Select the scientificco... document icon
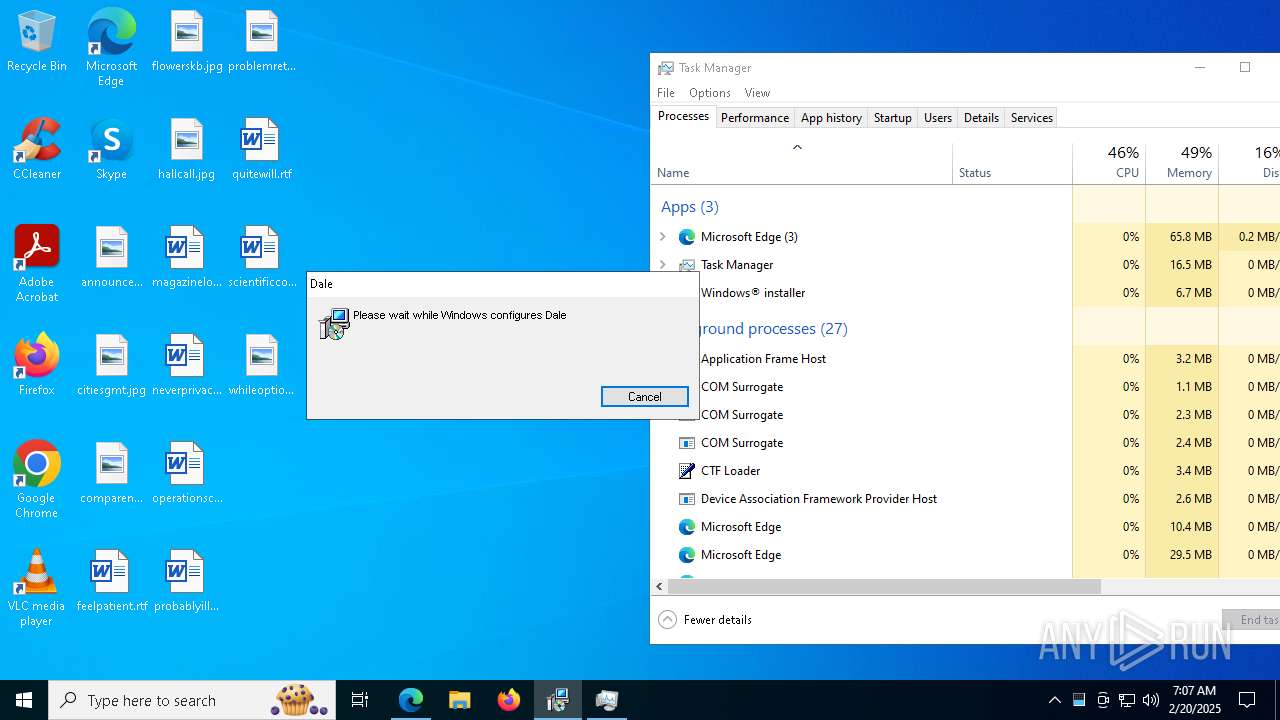 pyautogui.click(x=262, y=257)
